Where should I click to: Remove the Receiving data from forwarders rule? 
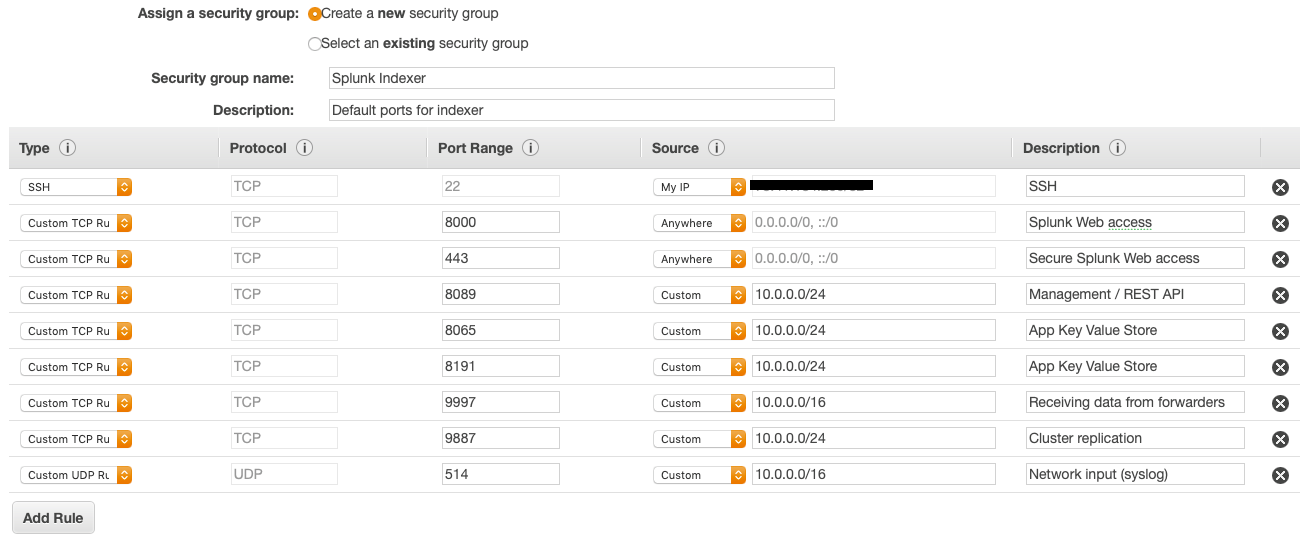tap(1280, 403)
